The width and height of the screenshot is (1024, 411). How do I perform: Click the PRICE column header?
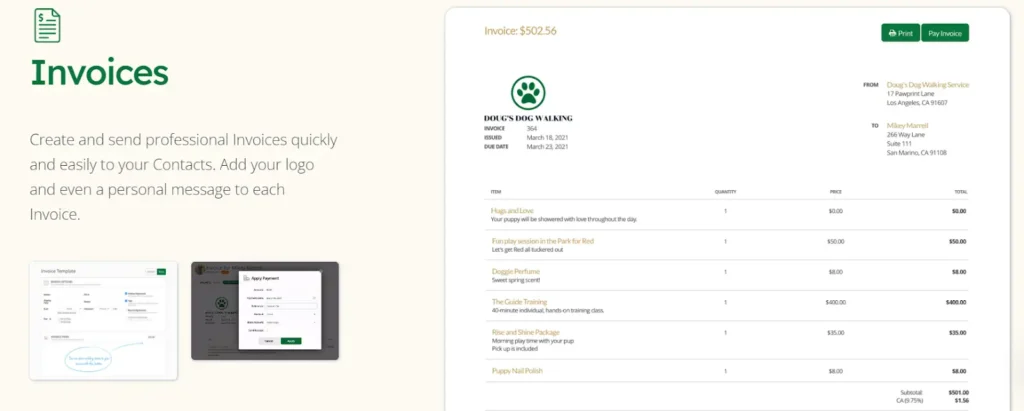(835, 190)
